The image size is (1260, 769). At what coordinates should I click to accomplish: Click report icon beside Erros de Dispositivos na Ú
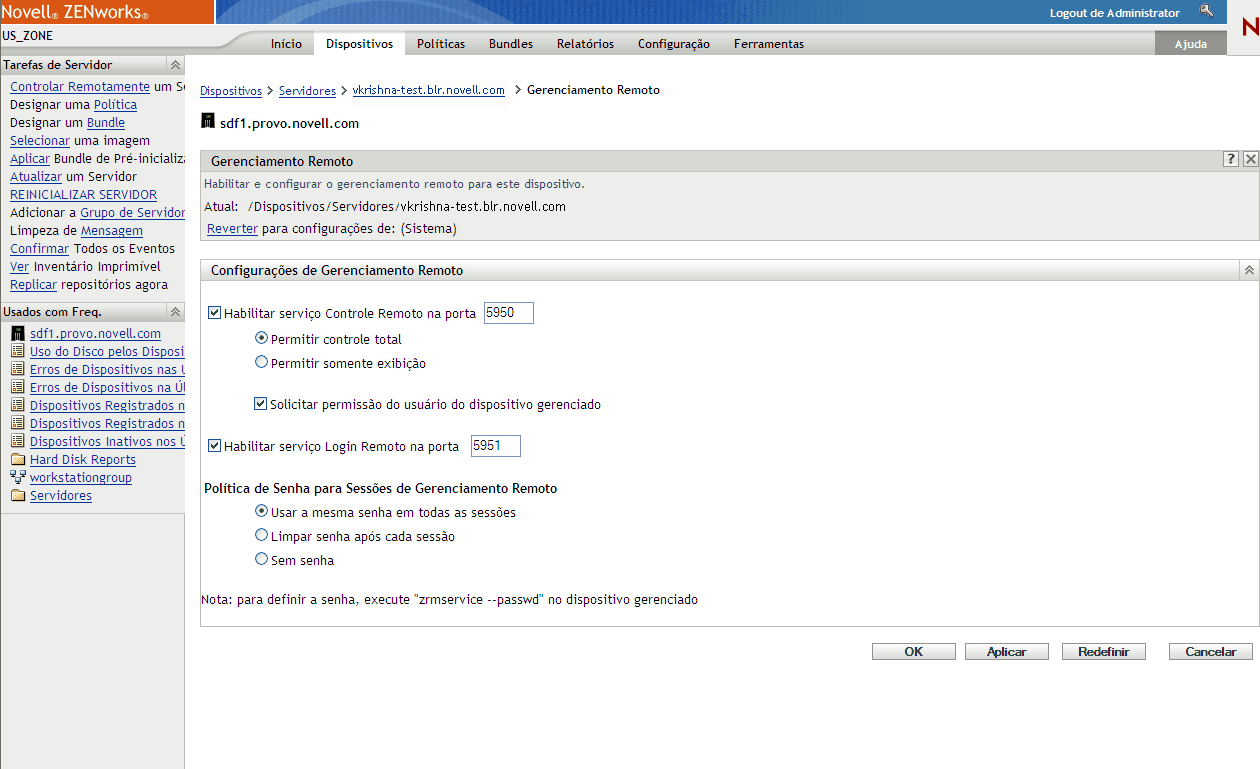(x=17, y=387)
